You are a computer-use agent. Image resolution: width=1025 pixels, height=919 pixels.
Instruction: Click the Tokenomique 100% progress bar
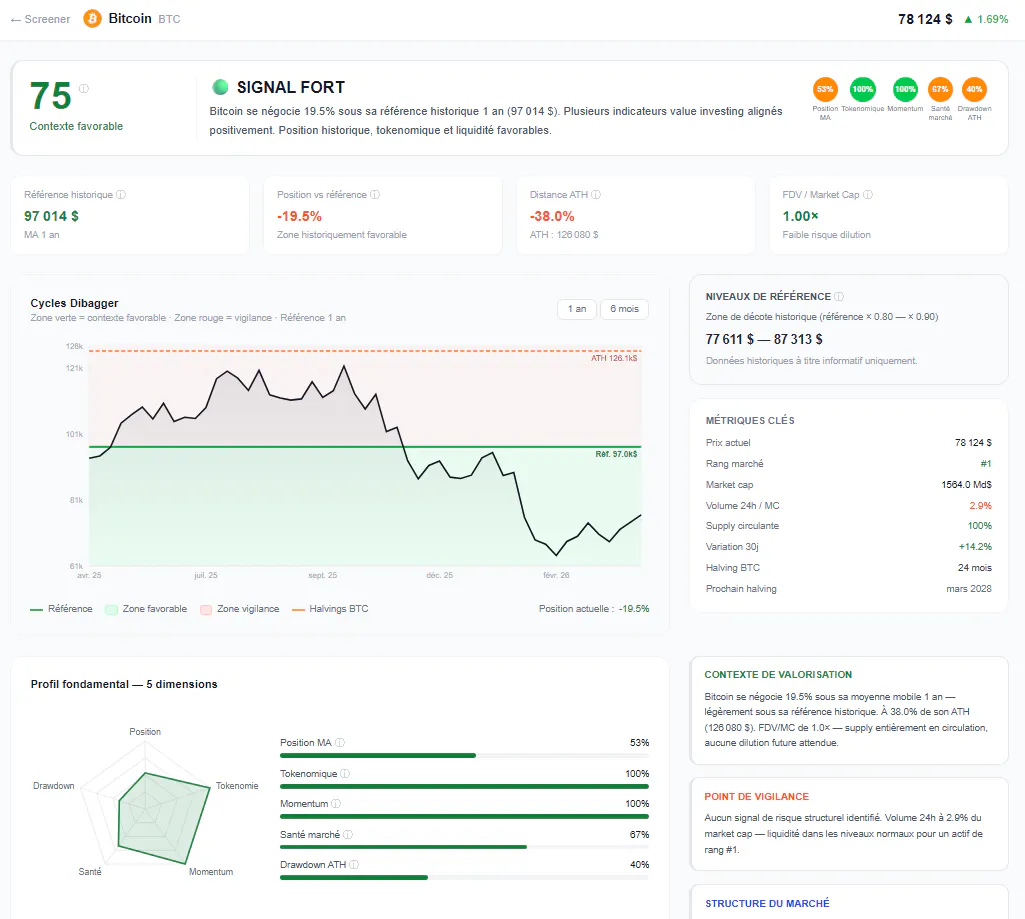(464, 786)
